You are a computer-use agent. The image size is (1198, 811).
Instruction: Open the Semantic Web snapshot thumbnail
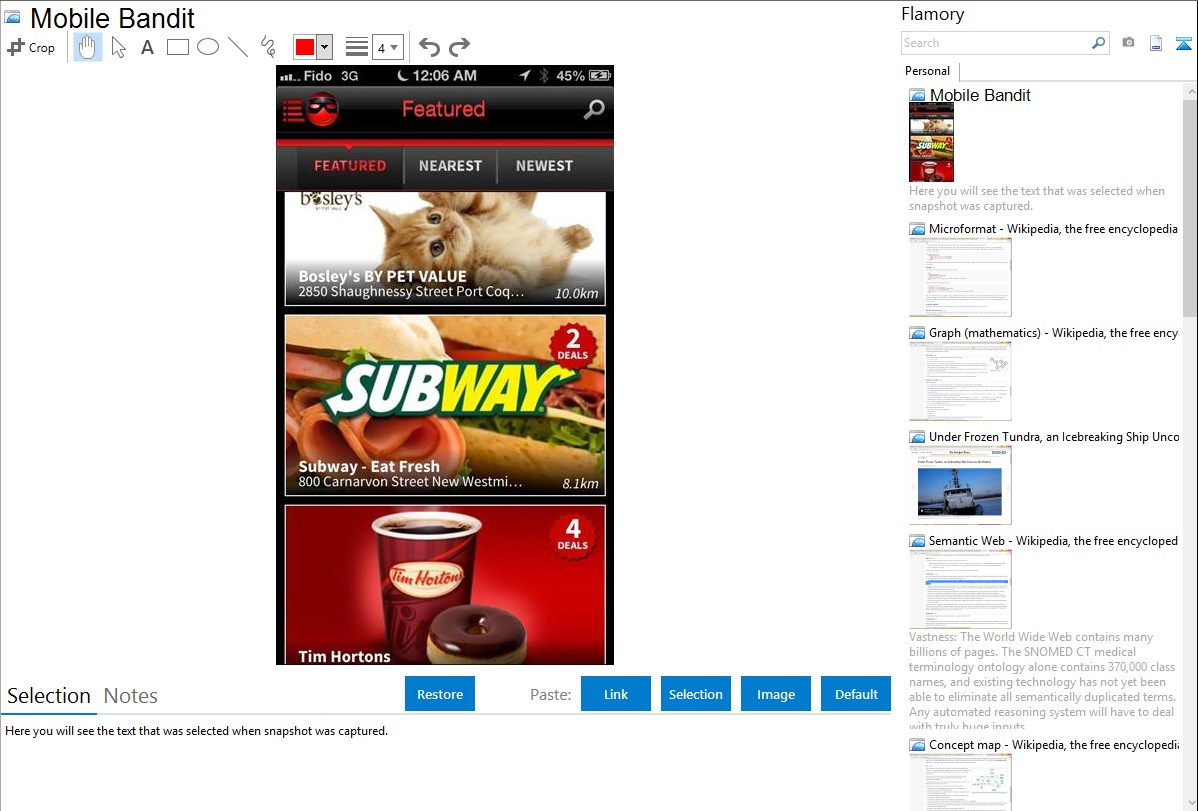pos(960,589)
